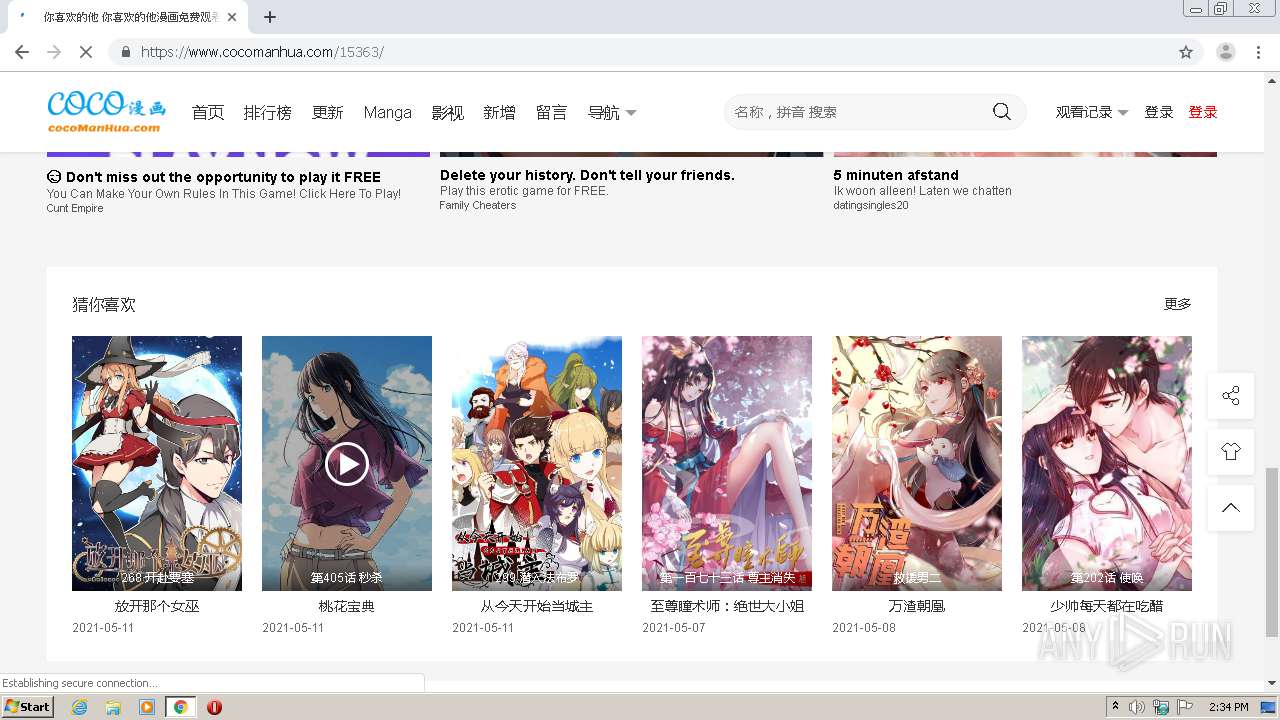Click the 从今天开始当城主 title text
The width and height of the screenshot is (1280, 720).
tap(537, 606)
